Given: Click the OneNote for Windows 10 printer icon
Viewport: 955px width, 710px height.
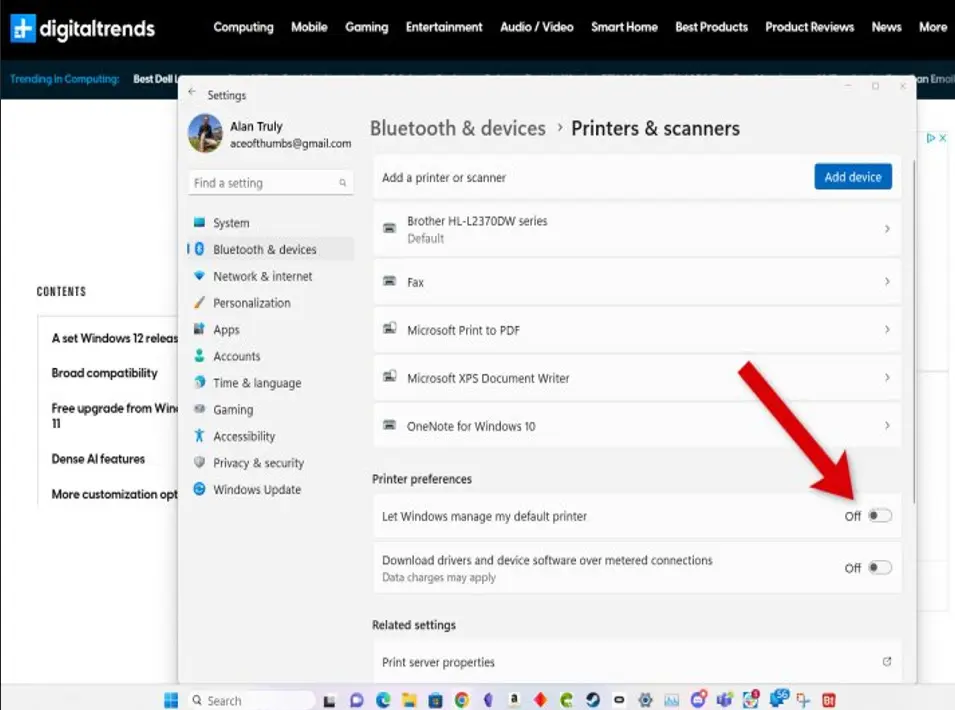Looking at the screenshot, I should click(x=390, y=424).
